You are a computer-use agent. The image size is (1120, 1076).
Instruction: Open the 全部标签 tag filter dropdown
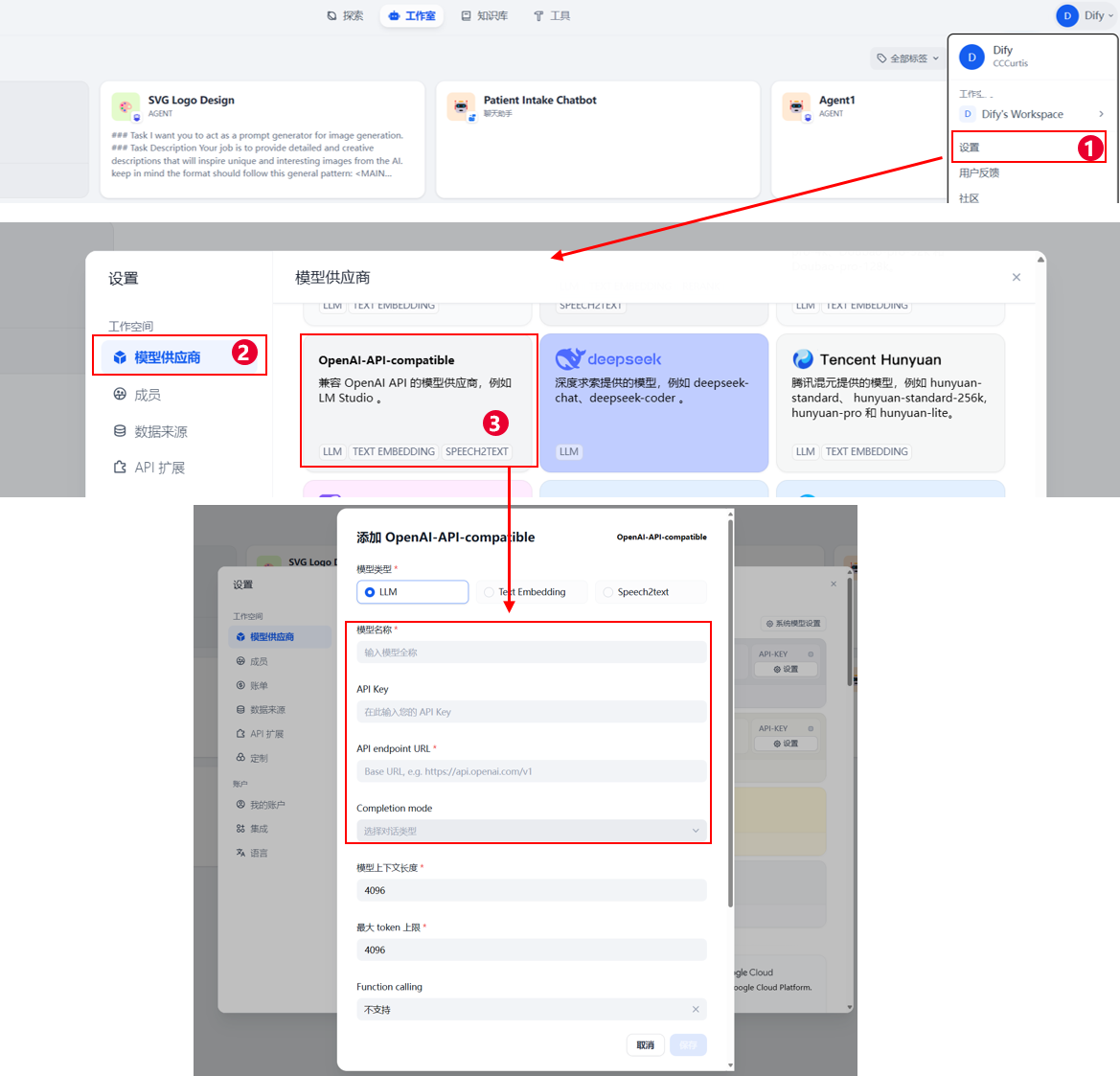tap(908, 58)
